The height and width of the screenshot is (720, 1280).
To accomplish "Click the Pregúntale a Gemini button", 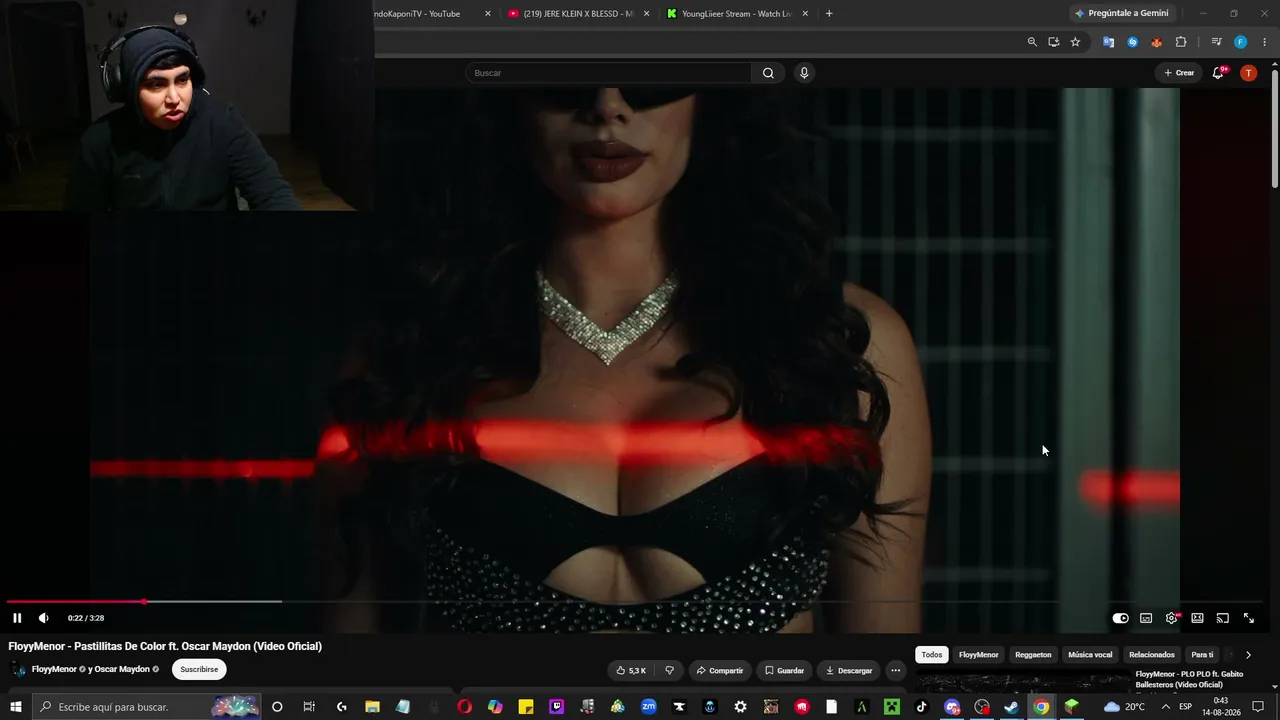I will 1121,13.
